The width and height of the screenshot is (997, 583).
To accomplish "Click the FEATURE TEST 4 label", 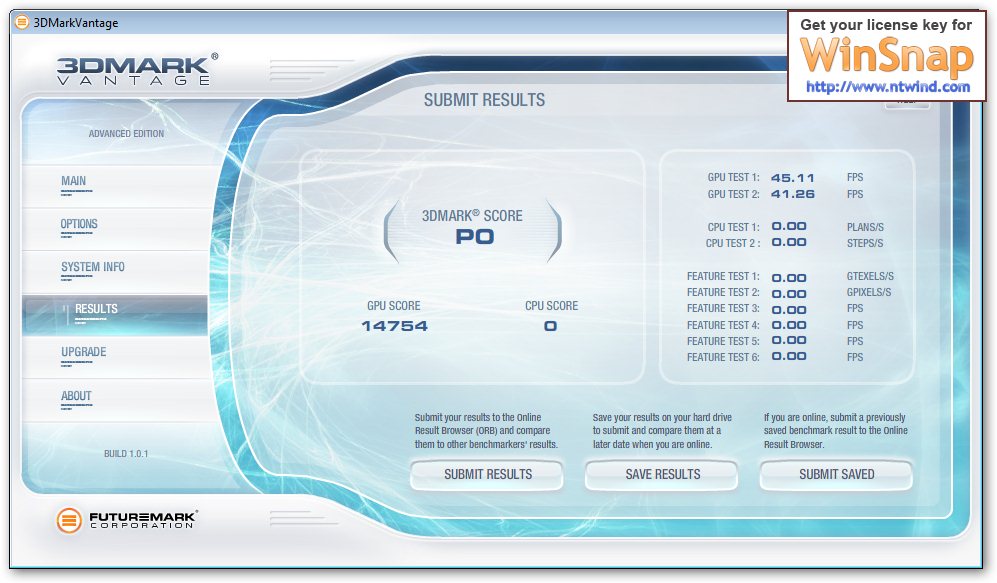I will click(723, 325).
